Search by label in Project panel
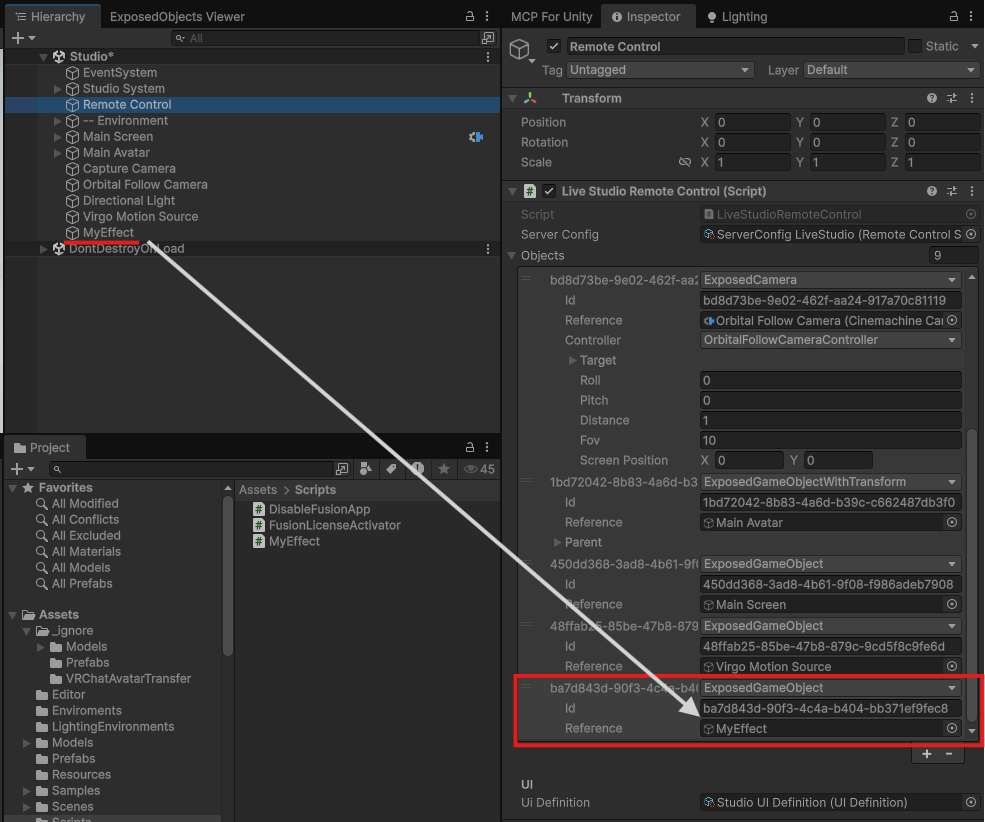This screenshot has height=822, width=985. (x=391, y=468)
